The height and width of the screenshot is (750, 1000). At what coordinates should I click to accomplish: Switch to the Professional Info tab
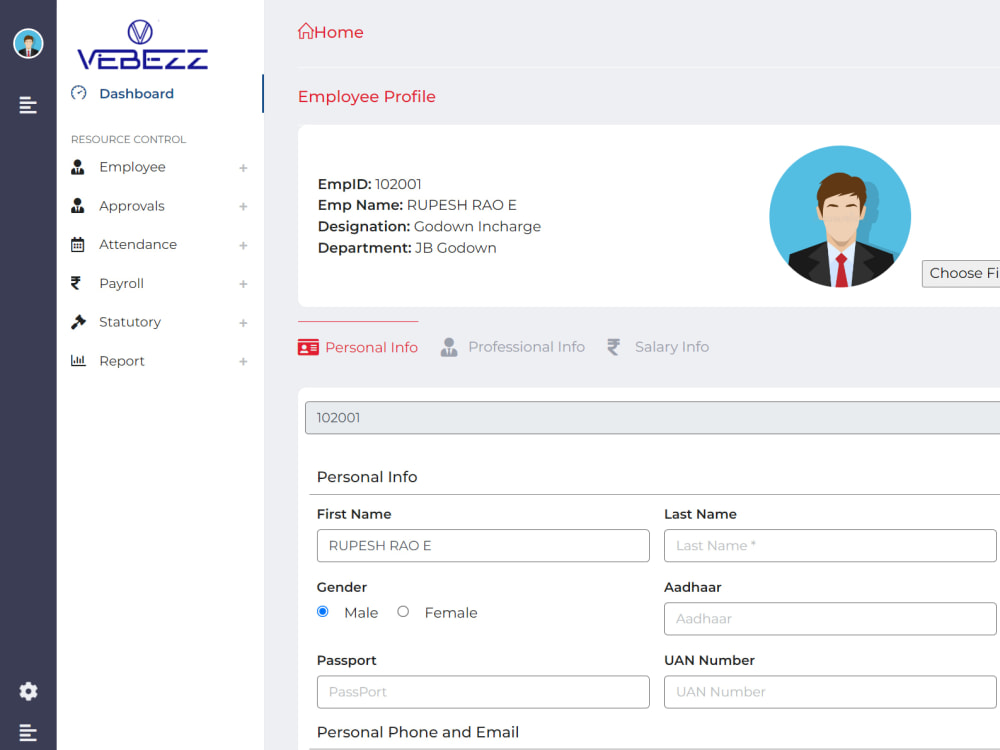tap(526, 347)
